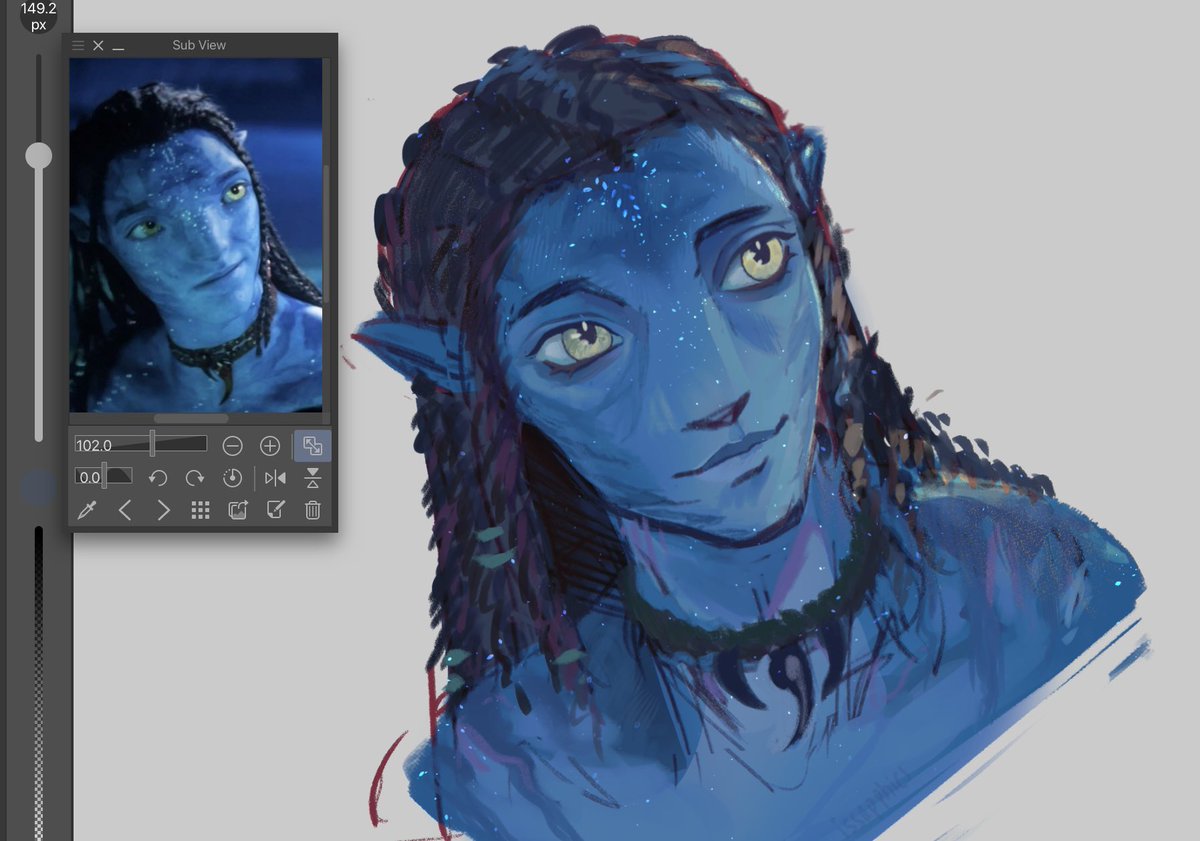Rotate the Sub View image counterclockwise

coord(158,478)
